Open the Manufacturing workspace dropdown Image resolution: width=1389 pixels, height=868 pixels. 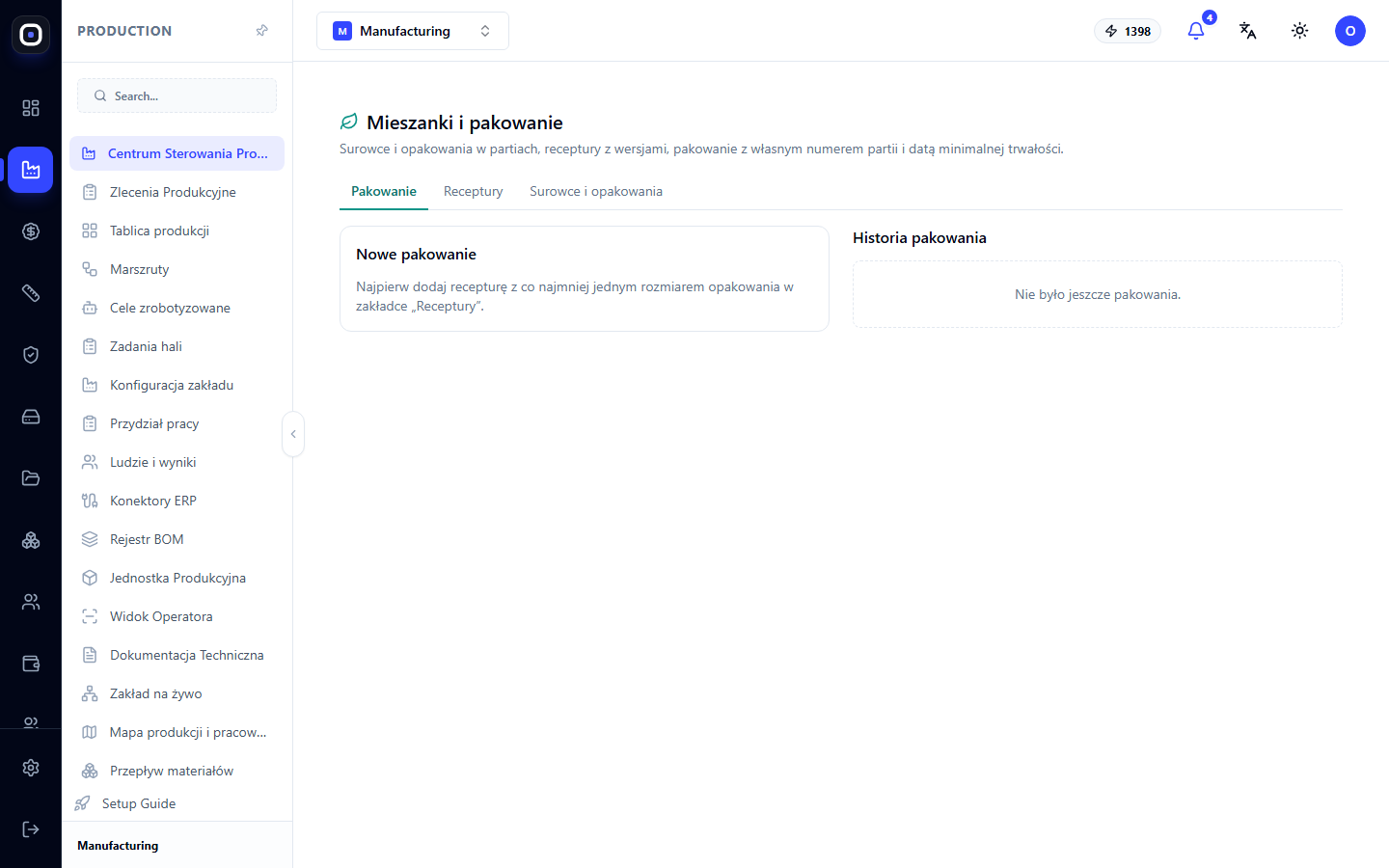pos(413,31)
